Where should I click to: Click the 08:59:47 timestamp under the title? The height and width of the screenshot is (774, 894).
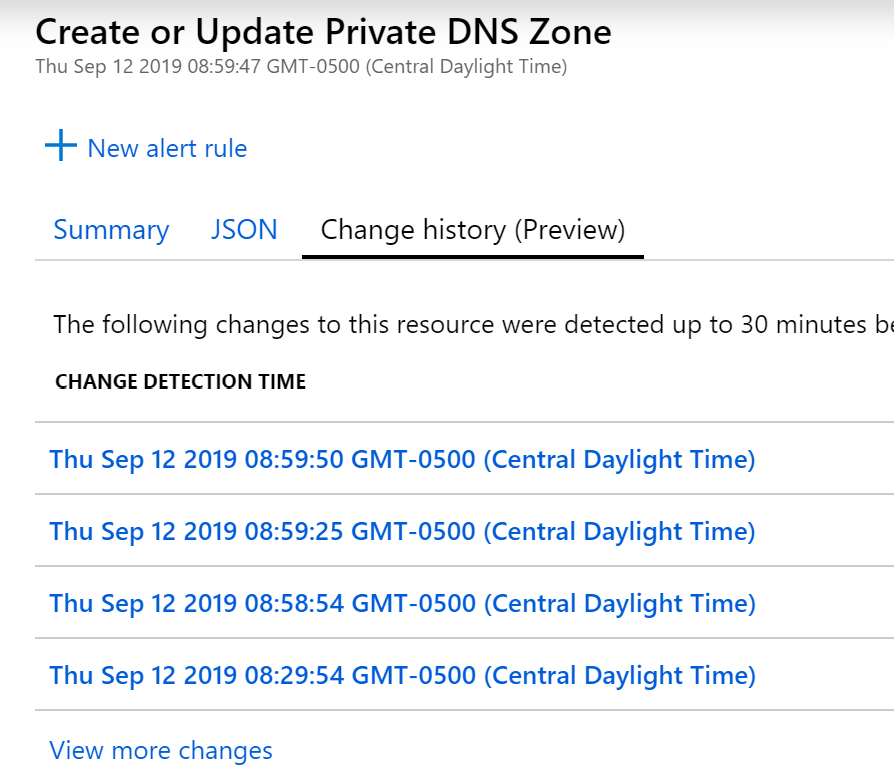(x=301, y=67)
